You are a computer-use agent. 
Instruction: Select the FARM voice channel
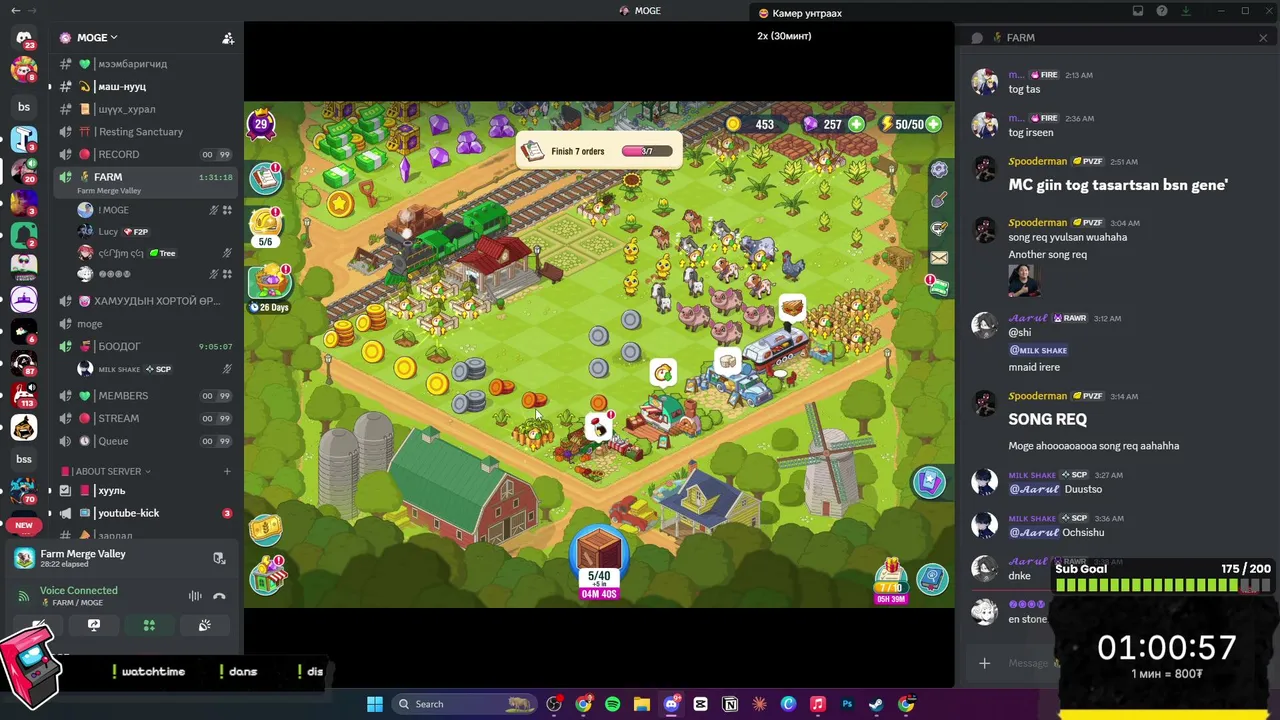(x=147, y=182)
